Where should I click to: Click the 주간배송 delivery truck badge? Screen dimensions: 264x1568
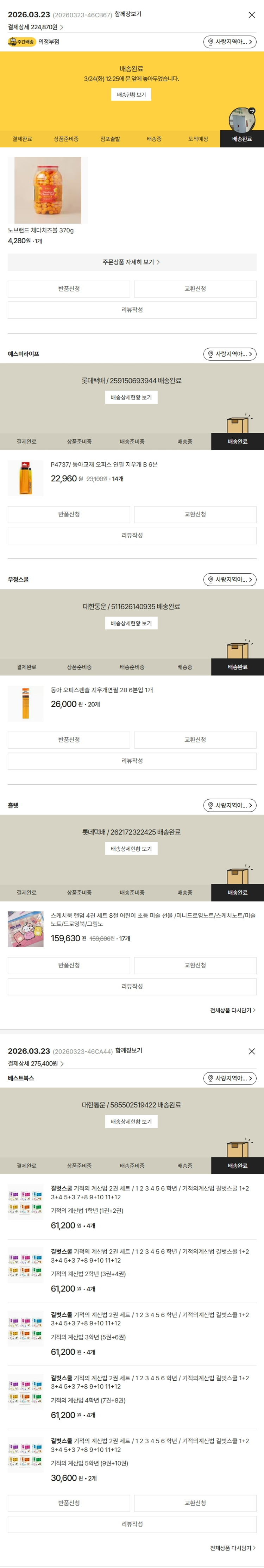[x=21, y=42]
